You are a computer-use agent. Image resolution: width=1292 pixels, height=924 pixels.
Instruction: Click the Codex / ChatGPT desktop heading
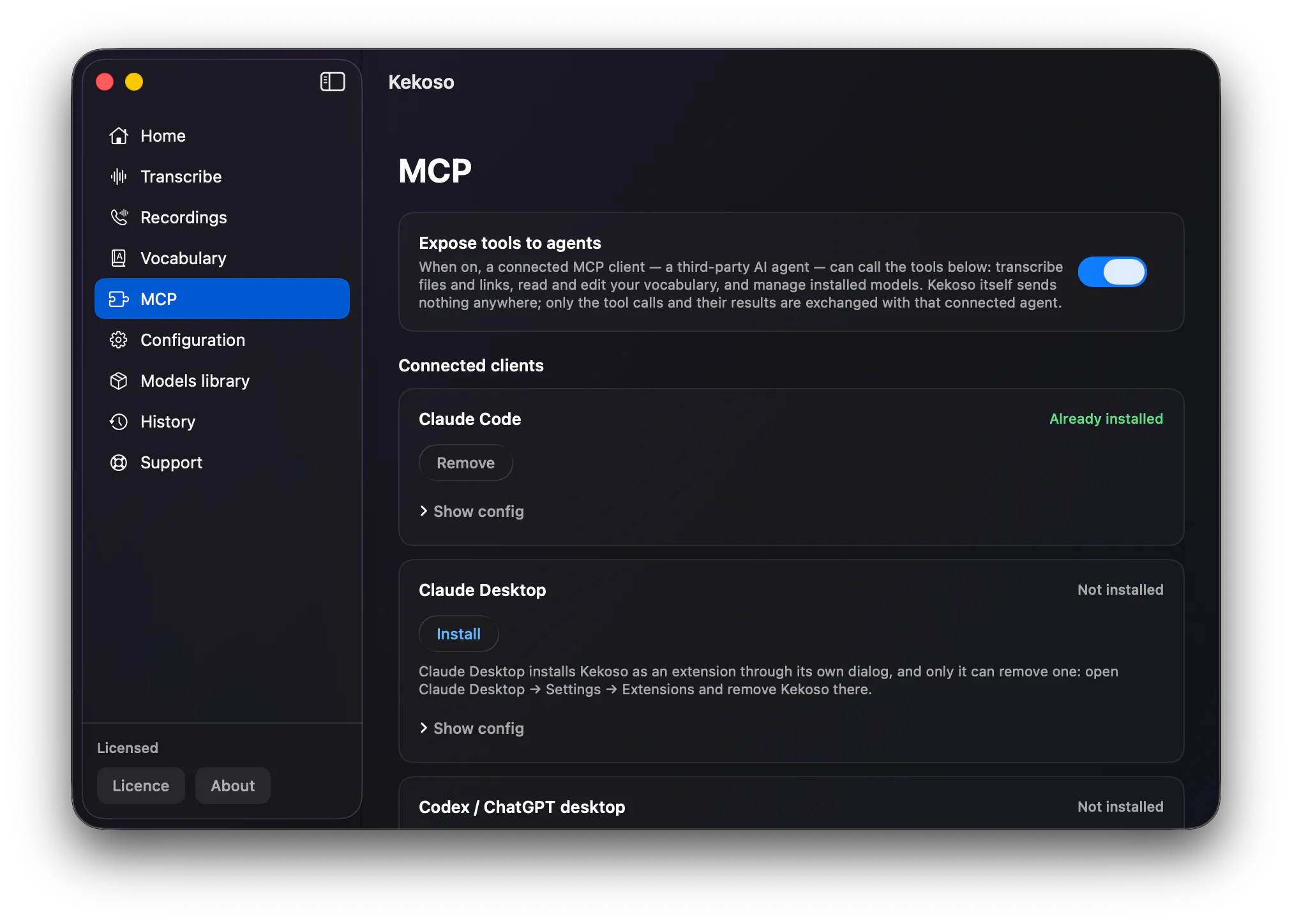pyautogui.click(x=522, y=807)
